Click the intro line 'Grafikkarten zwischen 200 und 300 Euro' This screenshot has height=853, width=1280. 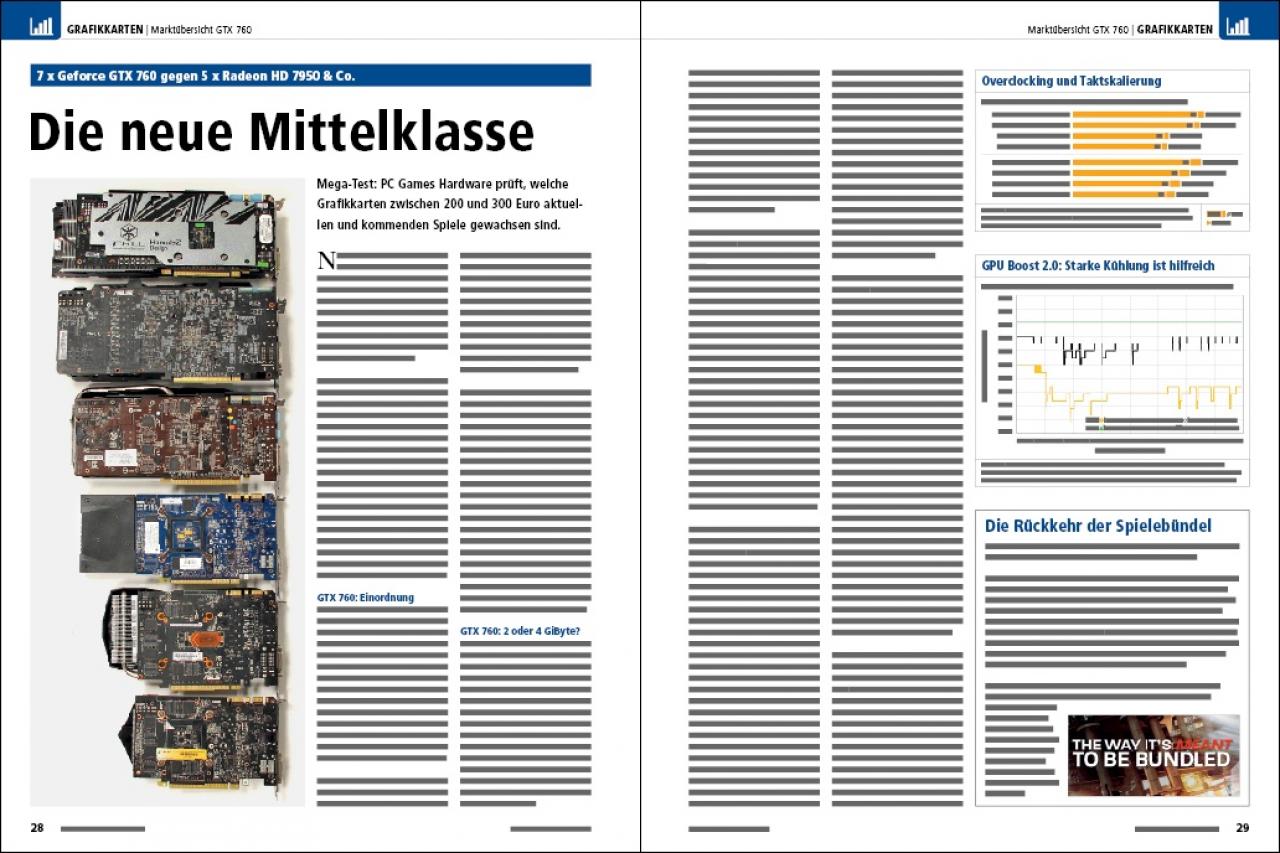[449, 205]
